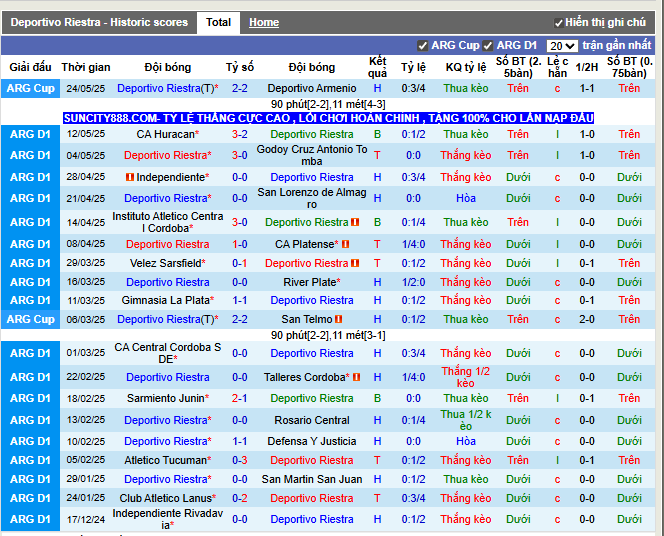Open CA Central Cordoba SDE link
Screen dimensions: 664x536
click(168, 353)
